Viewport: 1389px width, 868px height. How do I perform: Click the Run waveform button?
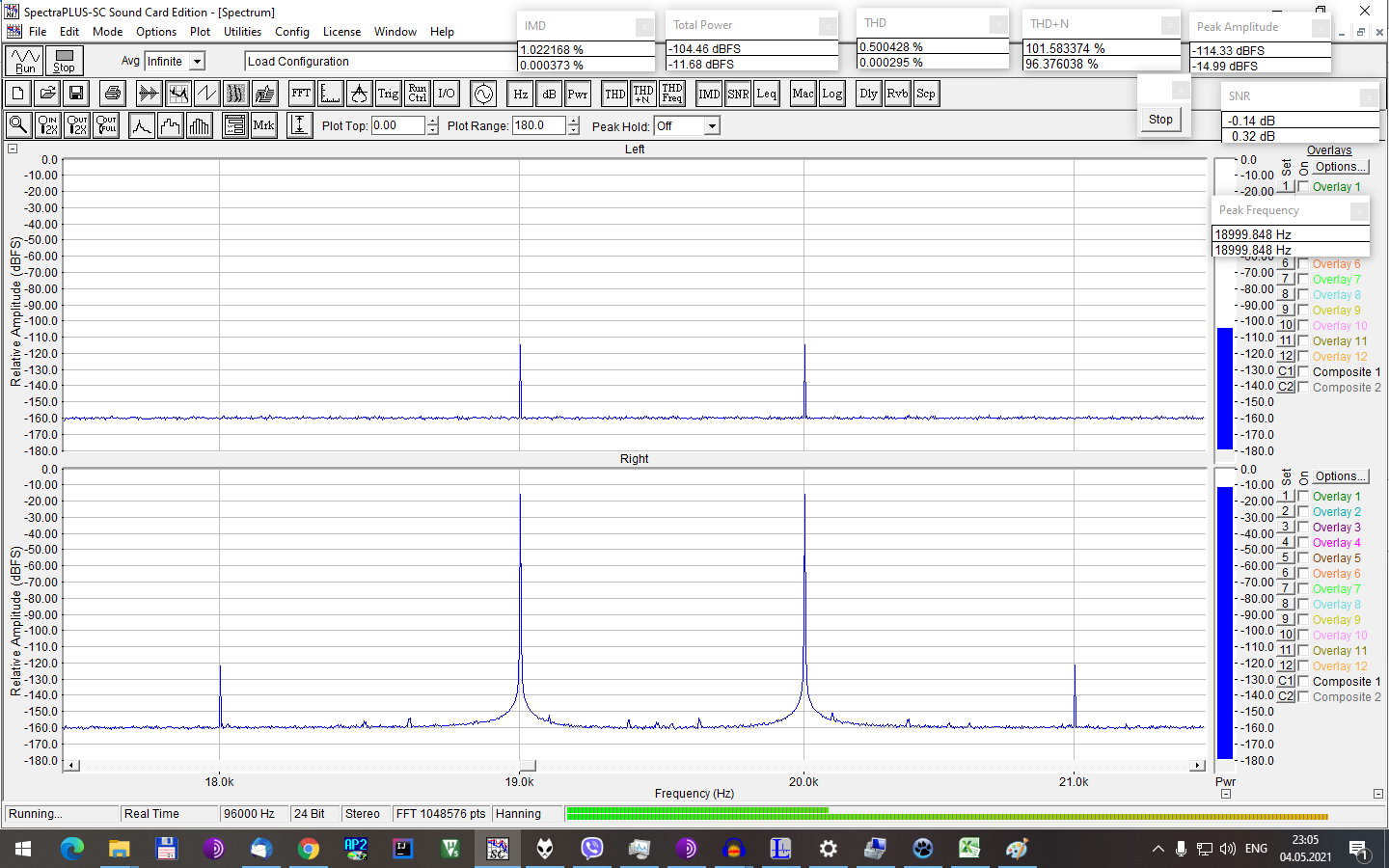click(x=24, y=61)
